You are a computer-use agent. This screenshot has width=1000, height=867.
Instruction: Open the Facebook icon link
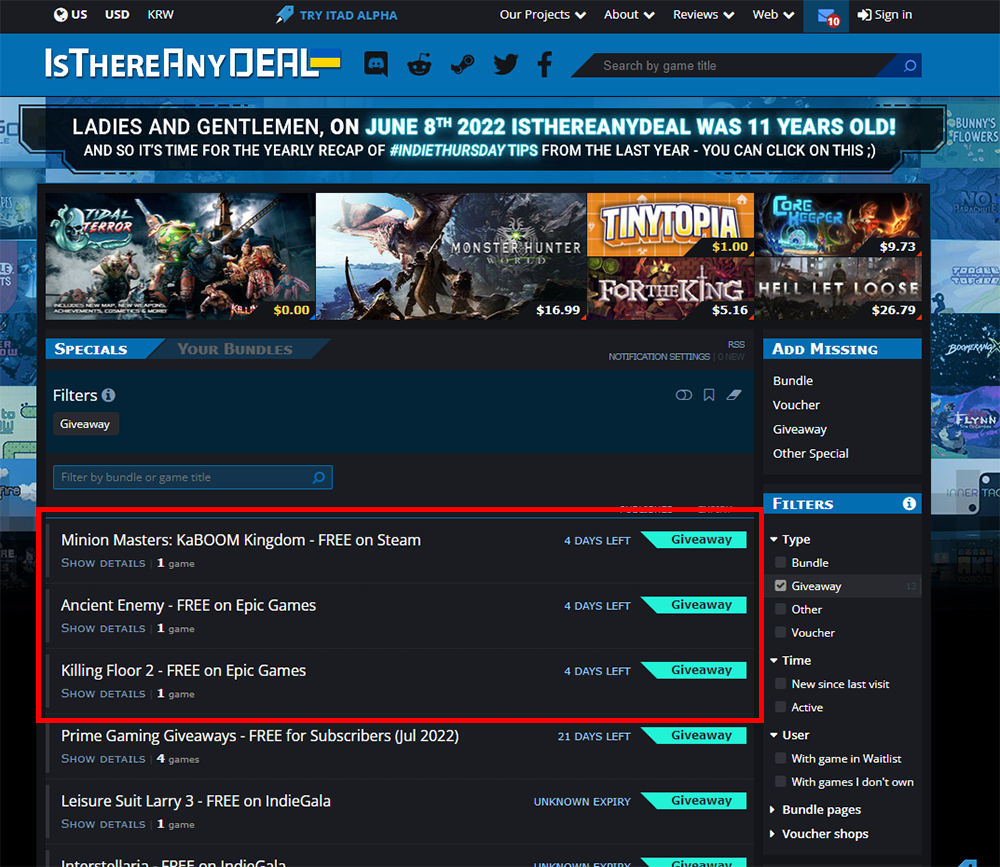[545, 64]
